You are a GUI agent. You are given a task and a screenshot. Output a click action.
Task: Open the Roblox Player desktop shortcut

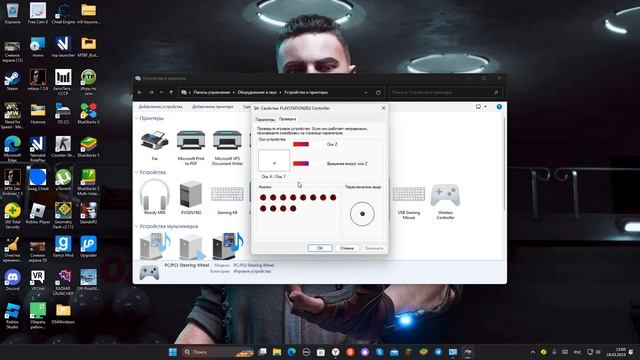[38, 213]
